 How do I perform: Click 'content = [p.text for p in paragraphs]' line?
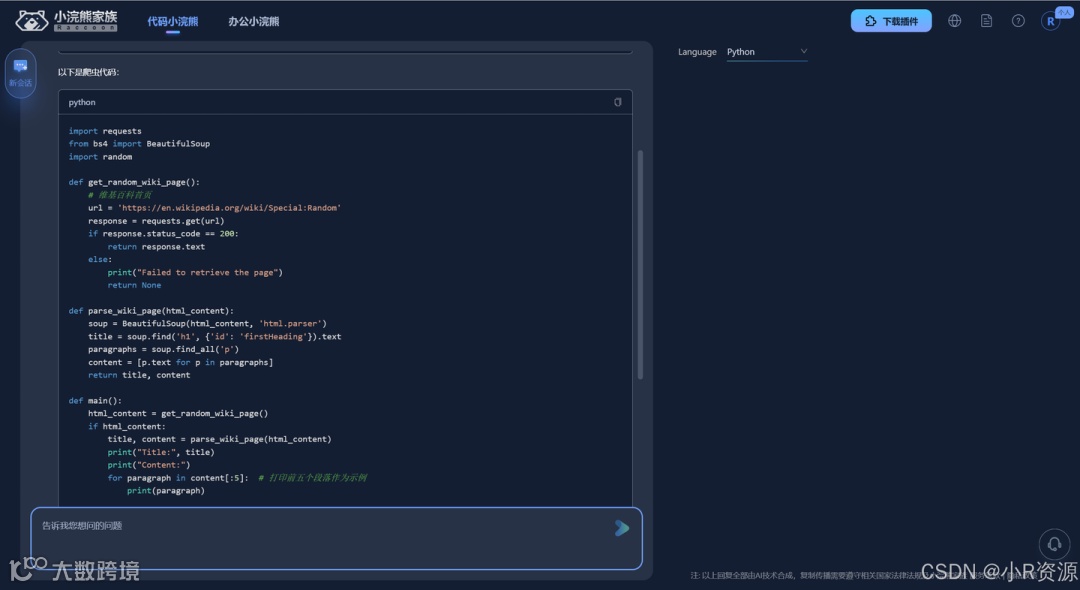coord(180,362)
